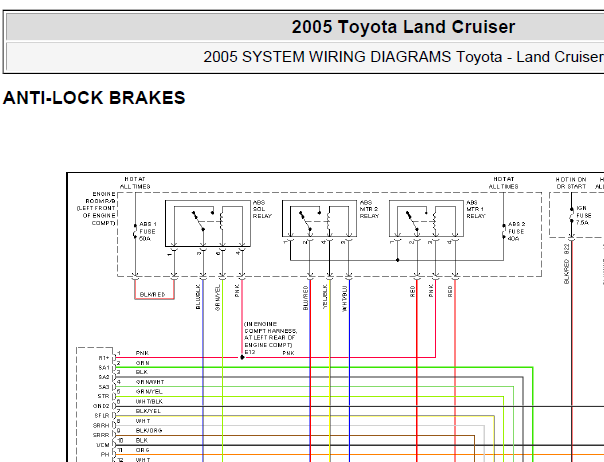Click the vertical 'WHT/BLU' wire label
The image size is (604, 462).
click(x=345, y=298)
